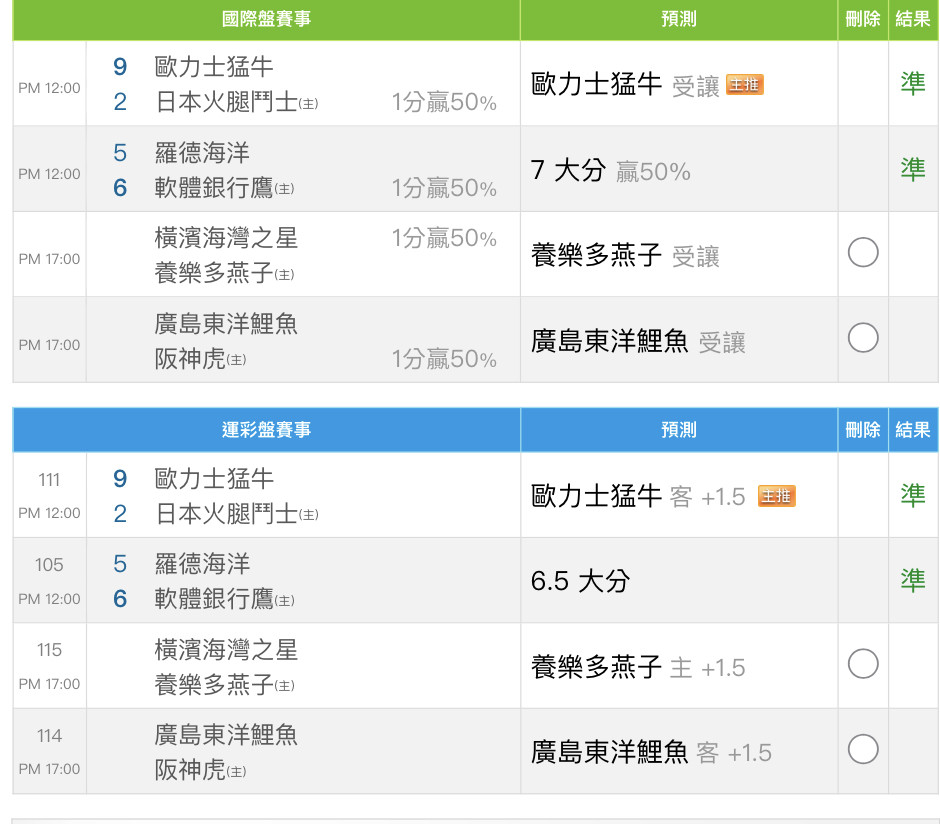Click game number 105
The image size is (940, 824).
pos(49,565)
